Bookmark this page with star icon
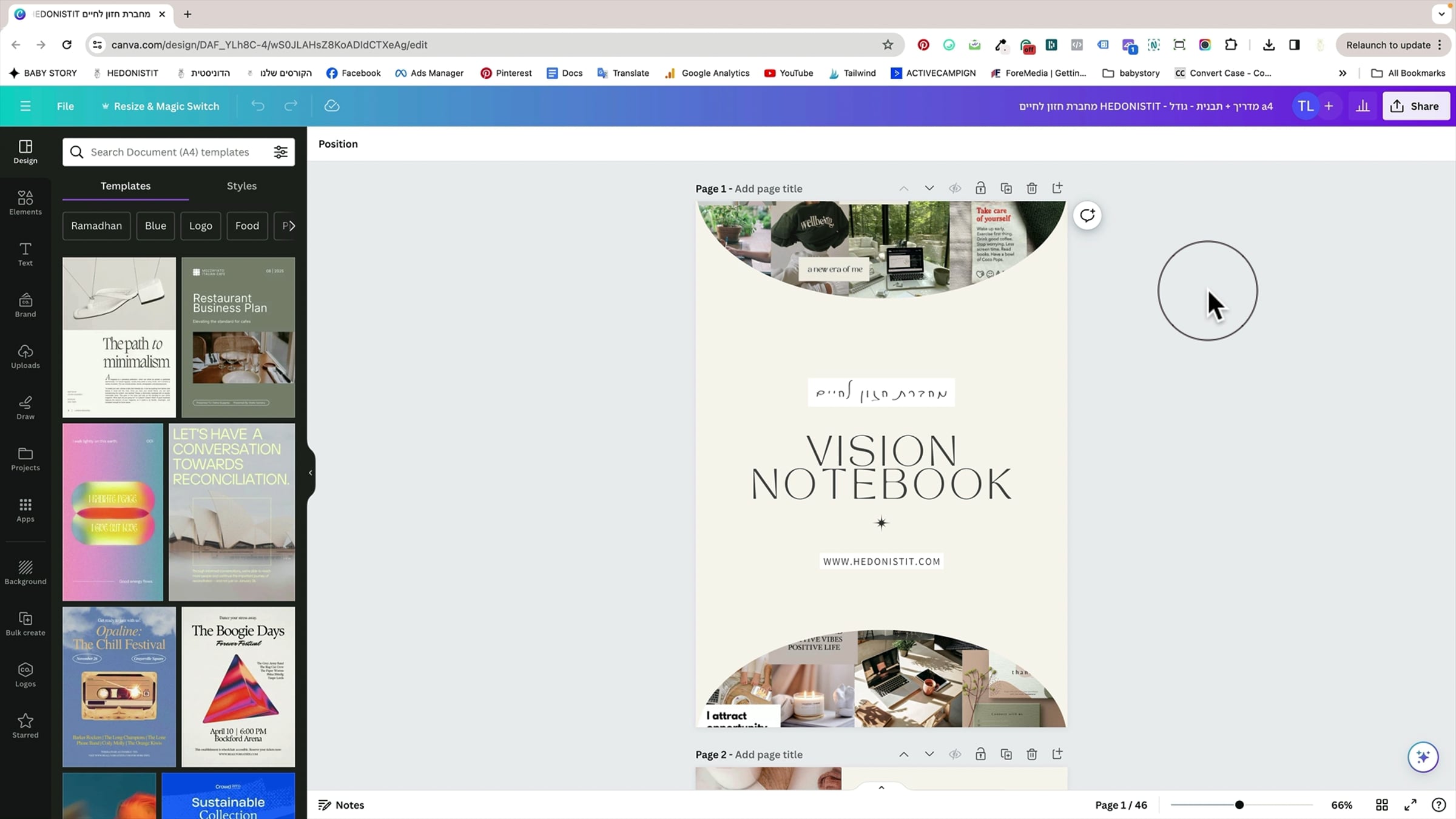The image size is (1456, 819). 888,45
